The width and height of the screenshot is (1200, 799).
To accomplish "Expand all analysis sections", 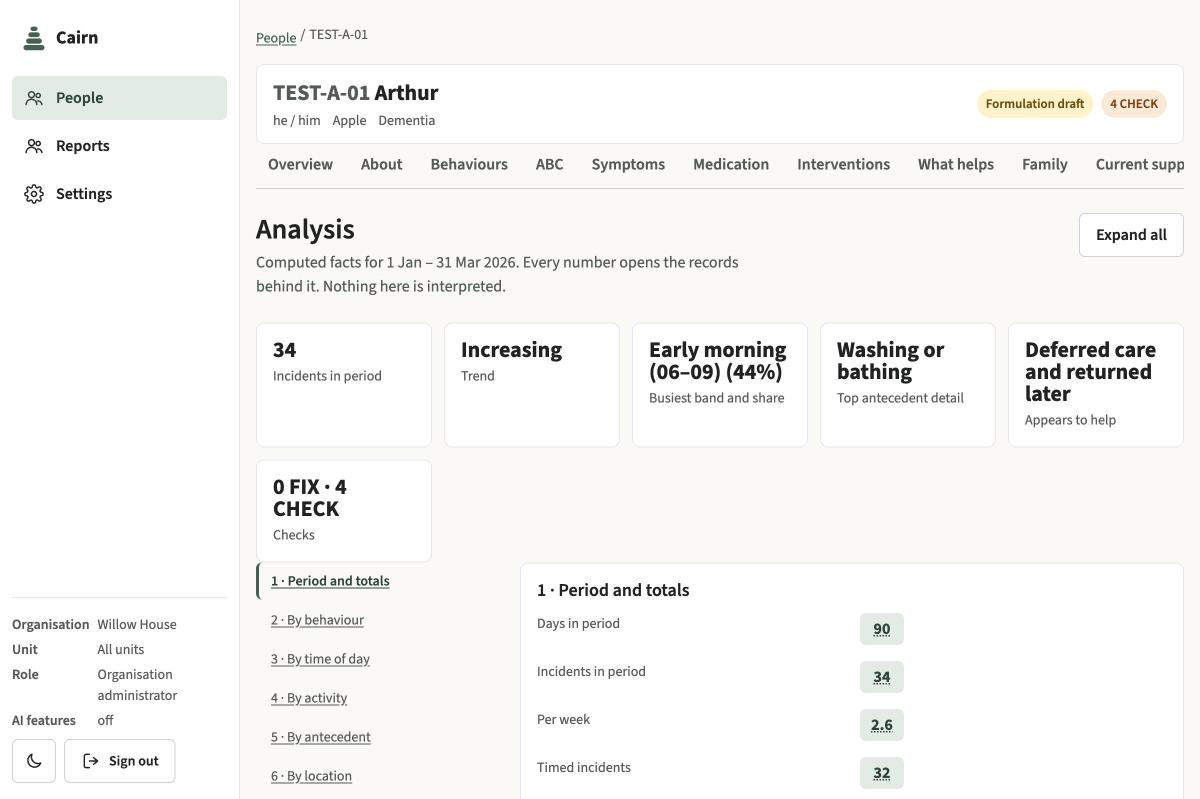I will [1131, 235].
